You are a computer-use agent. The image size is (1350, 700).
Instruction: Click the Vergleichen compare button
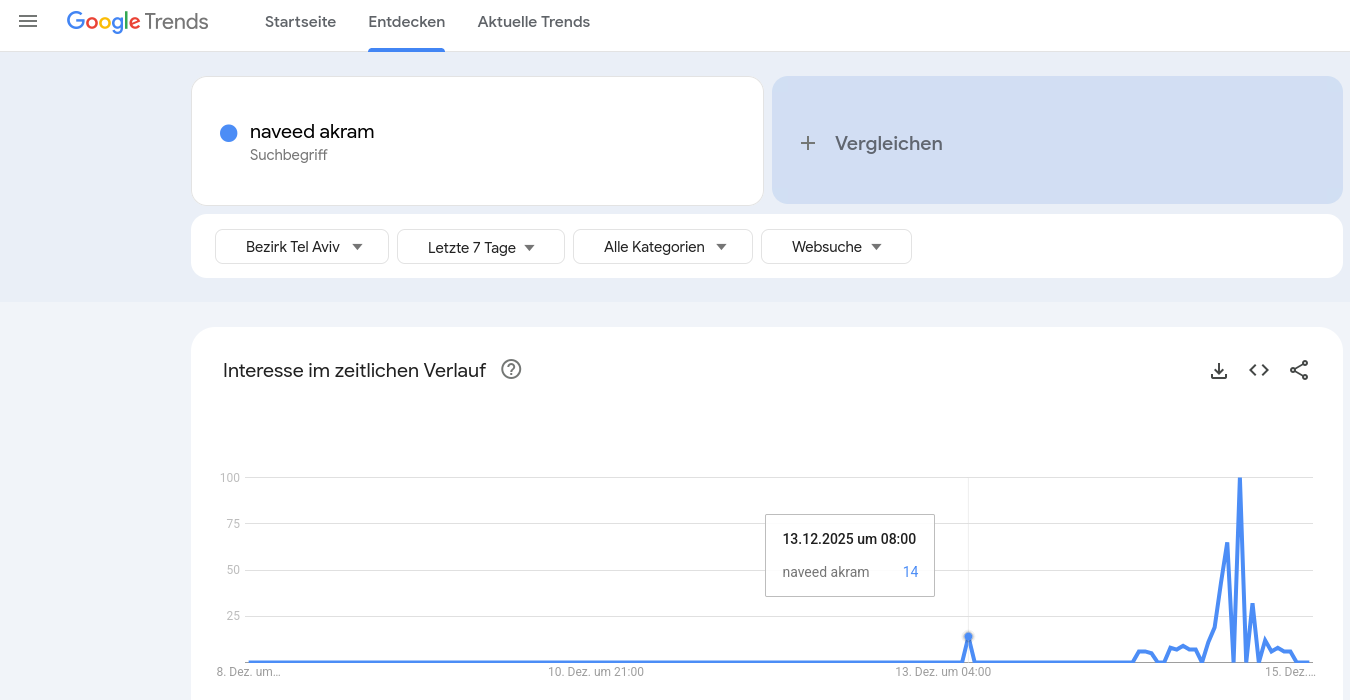click(1056, 141)
